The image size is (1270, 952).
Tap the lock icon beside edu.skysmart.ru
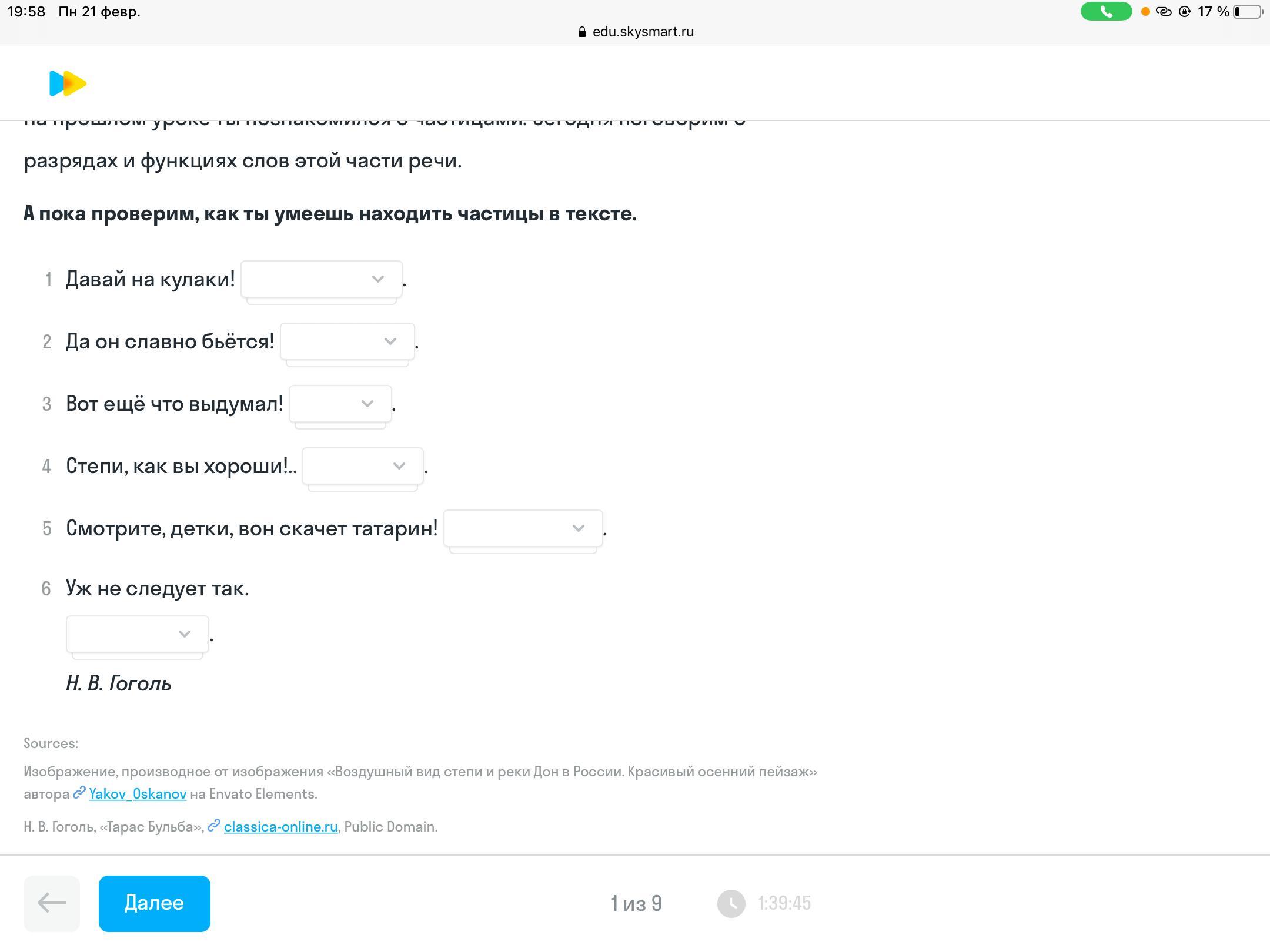[582, 32]
